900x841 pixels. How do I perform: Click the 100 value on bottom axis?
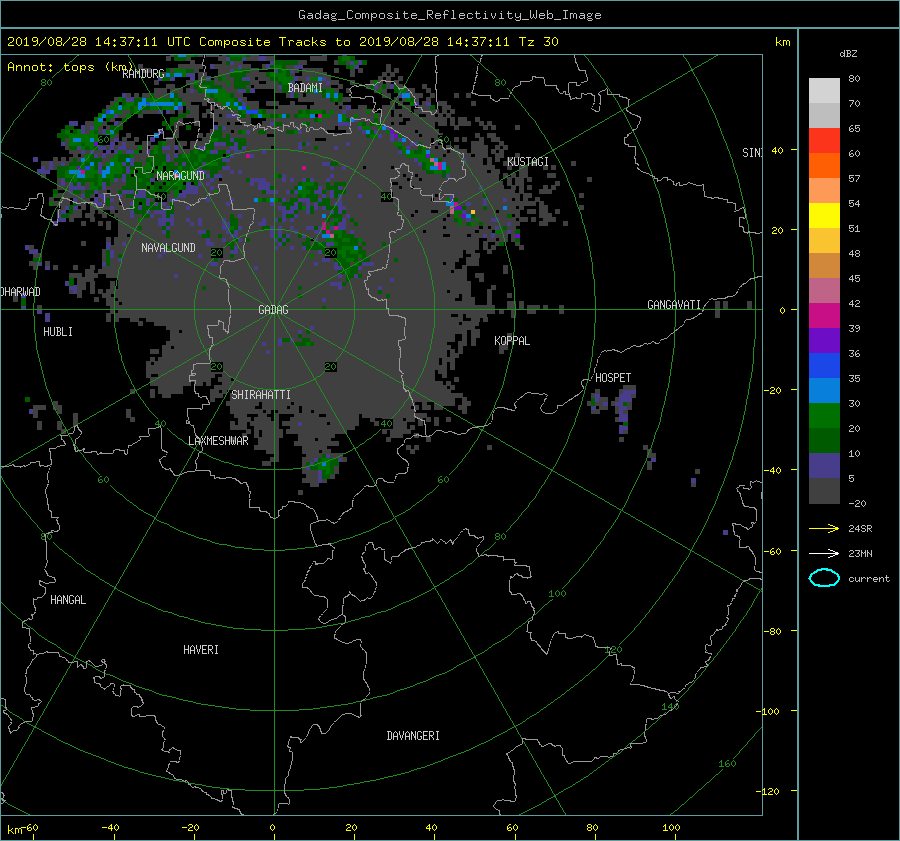671,828
